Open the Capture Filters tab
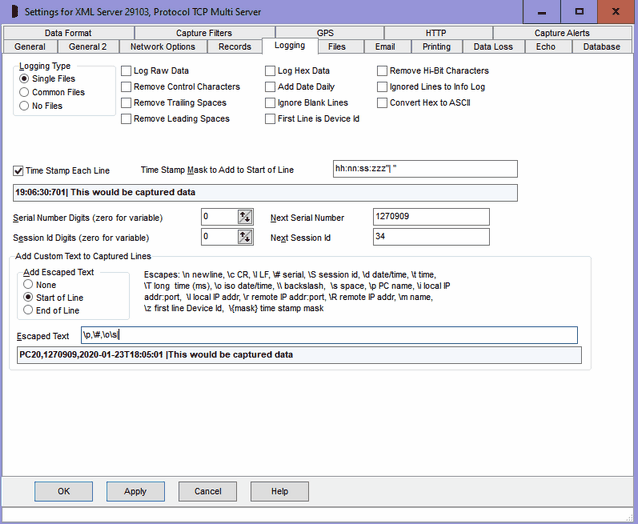The image size is (638, 524). [x=204, y=33]
